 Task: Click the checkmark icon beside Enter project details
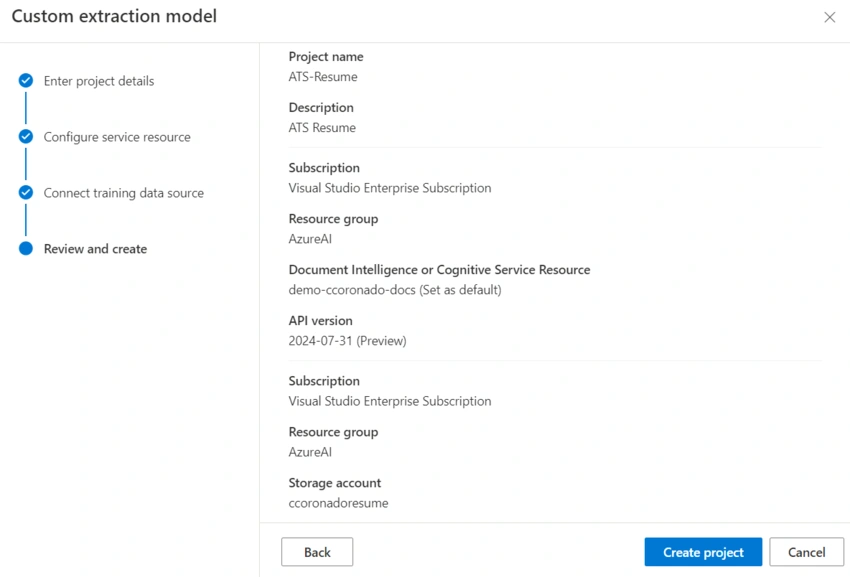tap(25, 80)
